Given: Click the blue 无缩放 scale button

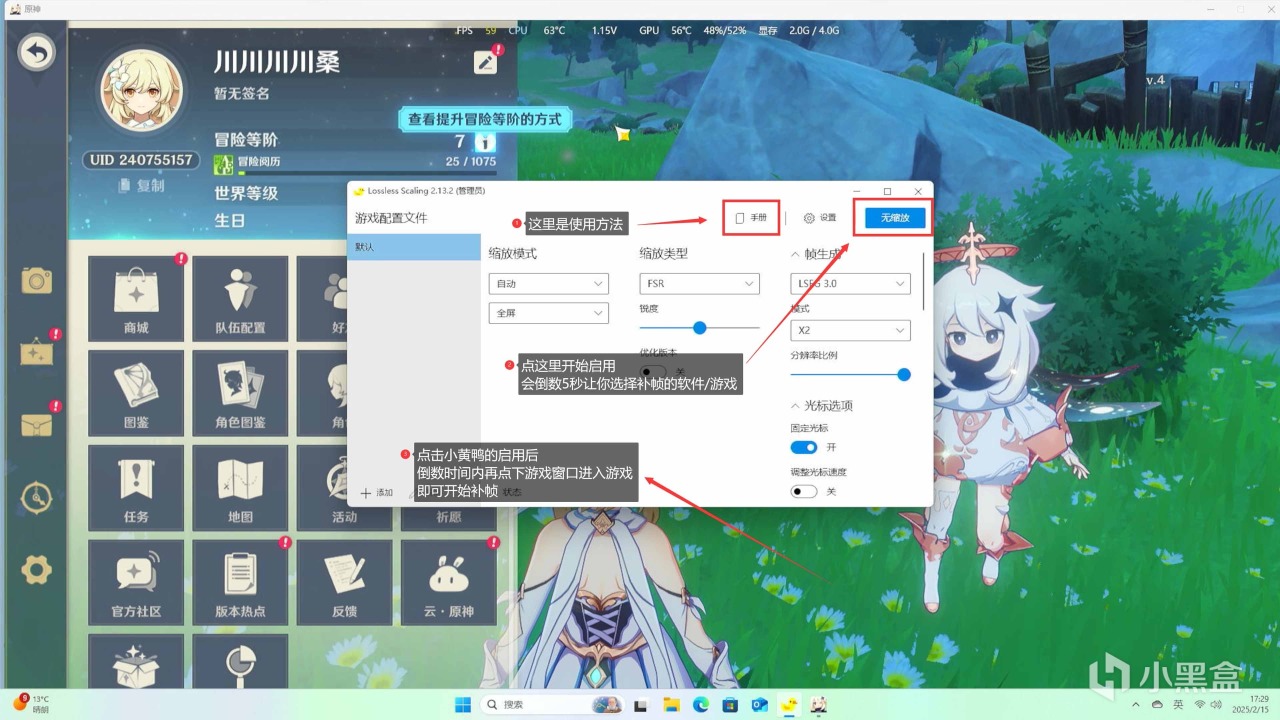Looking at the screenshot, I should point(895,217).
